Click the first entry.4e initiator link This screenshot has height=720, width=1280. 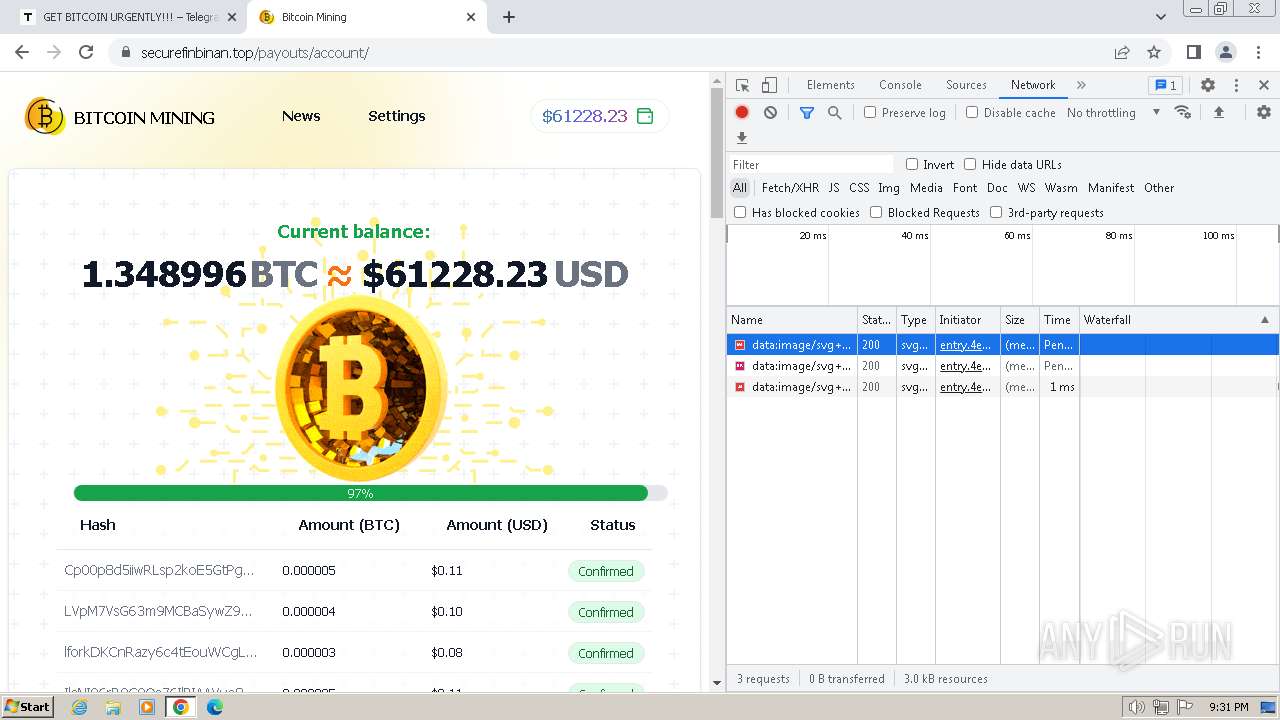[x=965, y=345]
